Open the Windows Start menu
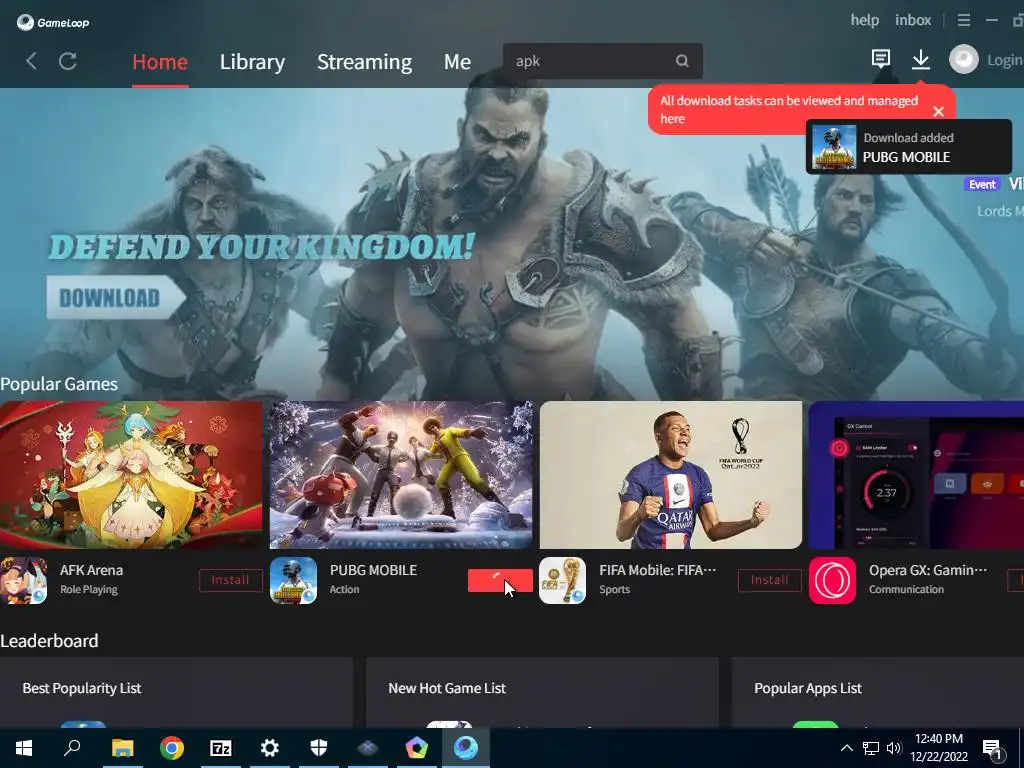This screenshot has width=1024, height=768. 24,748
